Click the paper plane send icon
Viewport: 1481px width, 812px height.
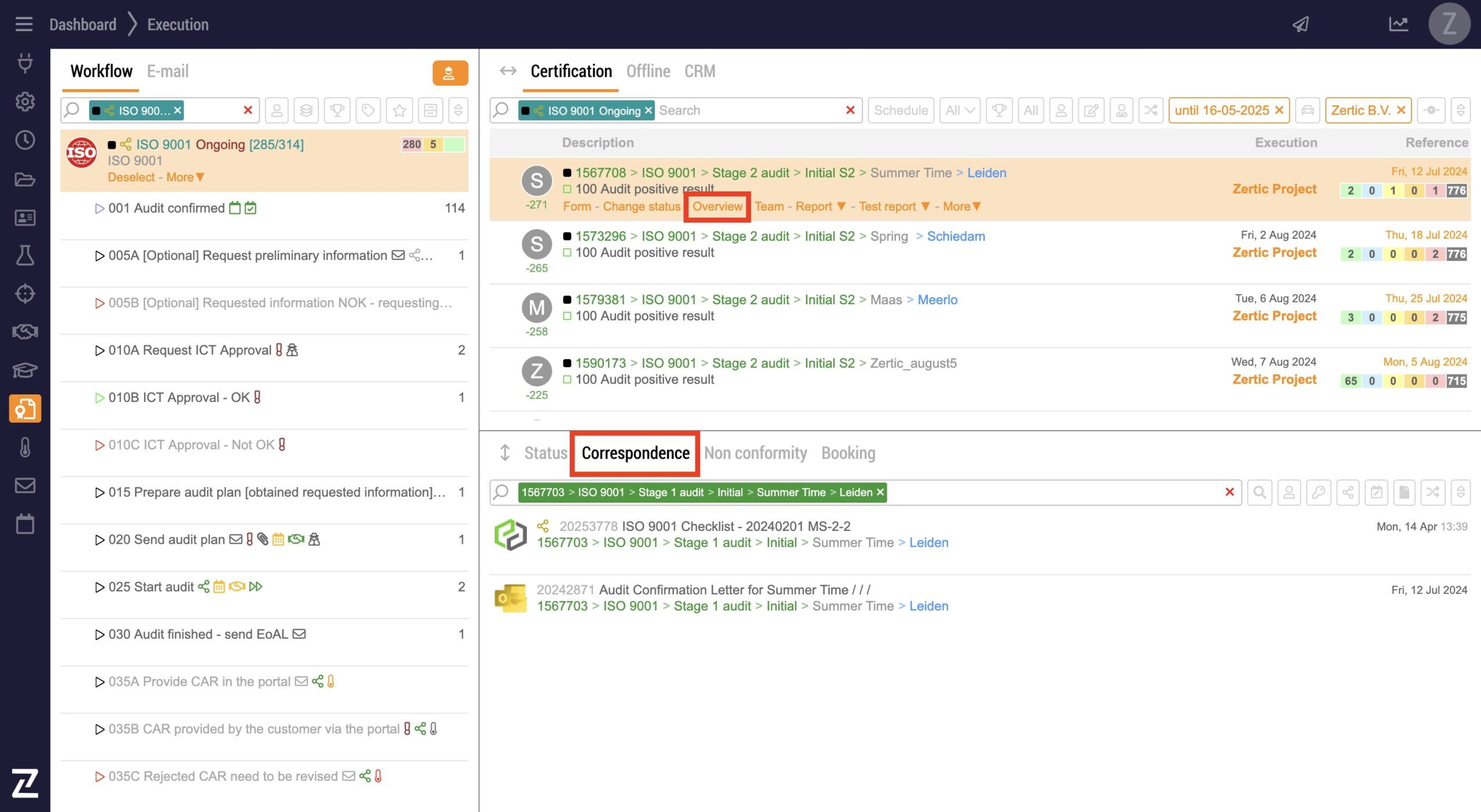point(1301,24)
